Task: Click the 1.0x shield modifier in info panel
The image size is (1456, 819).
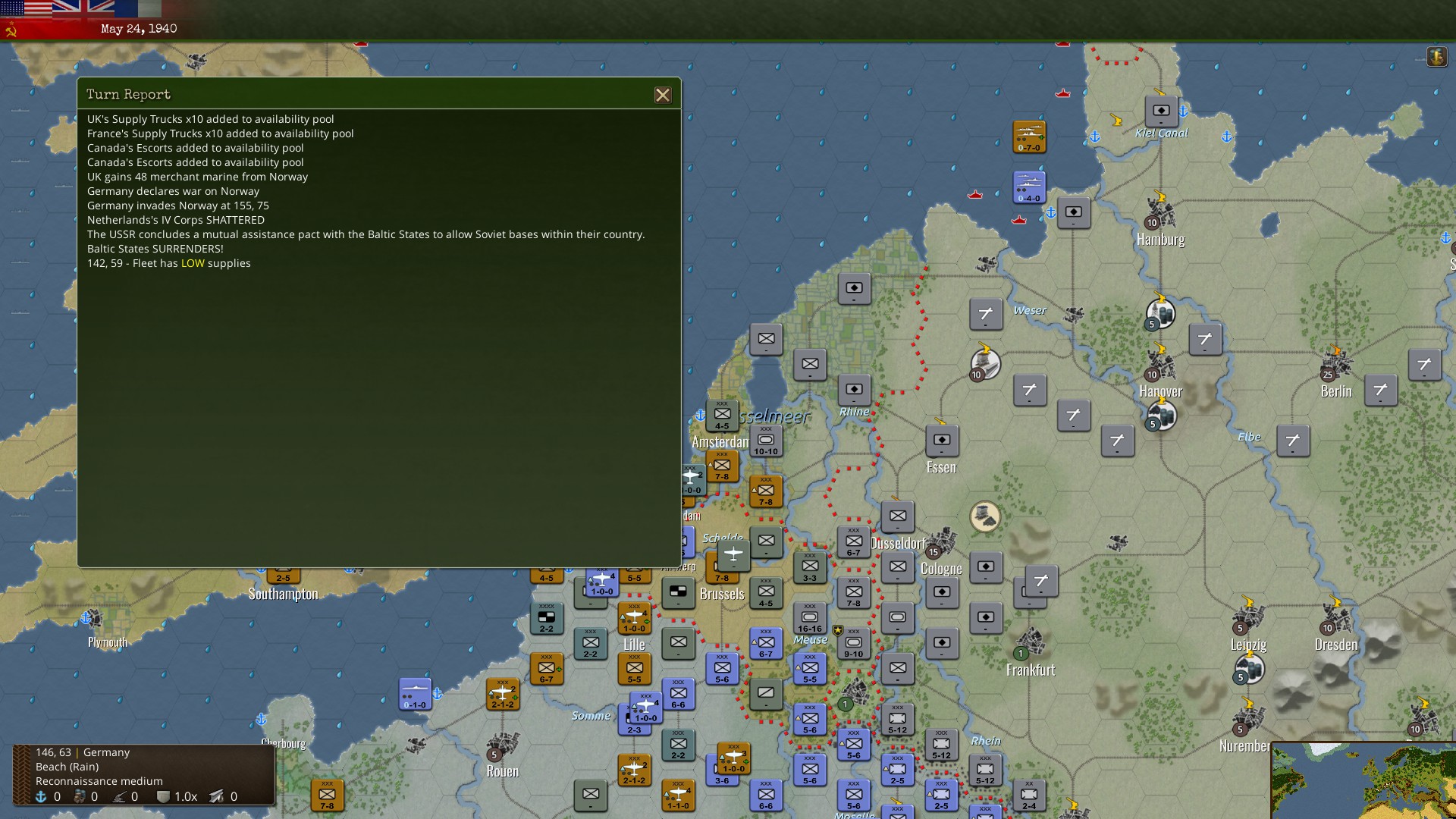Action: [177, 796]
